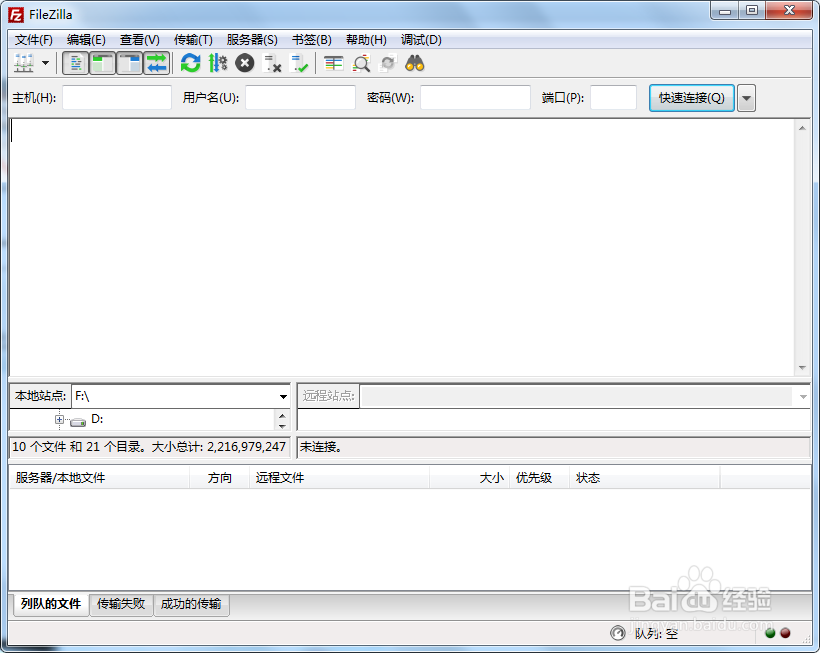Open the Site Manager icon

[x=24, y=63]
